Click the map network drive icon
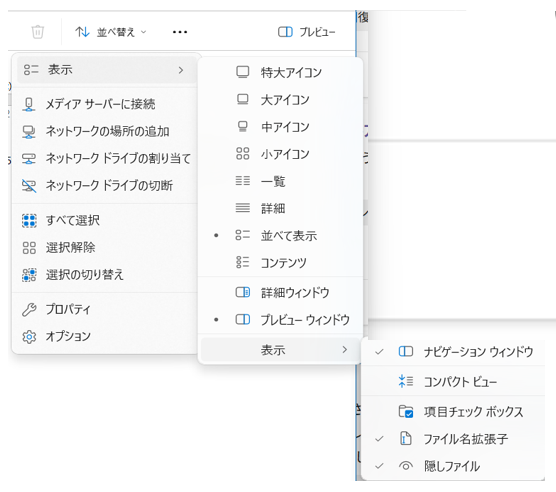This screenshot has height=492, width=556. 29,158
